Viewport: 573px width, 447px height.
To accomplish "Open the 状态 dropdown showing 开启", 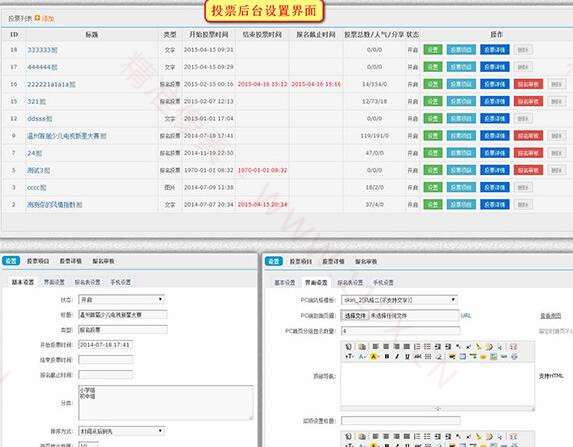I will click(x=122, y=300).
